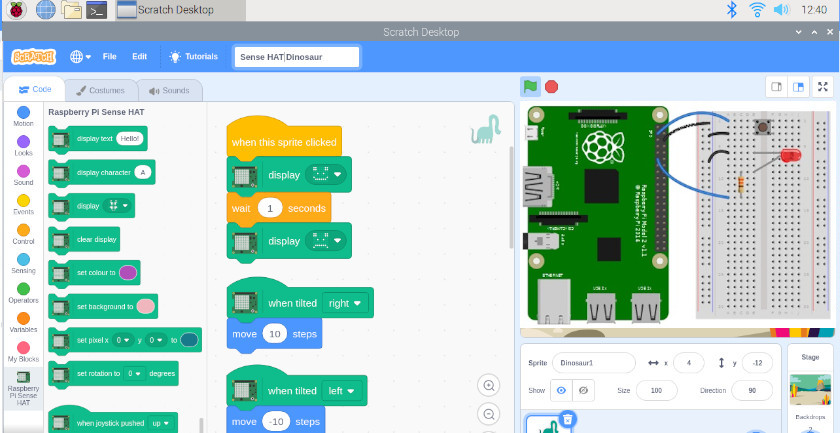Select the Operators block category
Screen dimensions: 840x433
[24, 293]
